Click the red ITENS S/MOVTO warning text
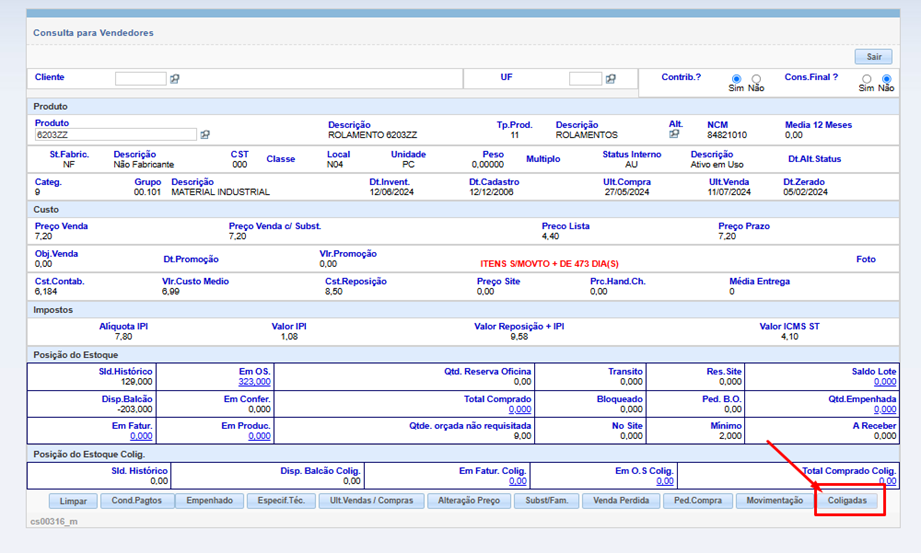The width and height of the screenshot is (921, 553). (x=549, y=264)
